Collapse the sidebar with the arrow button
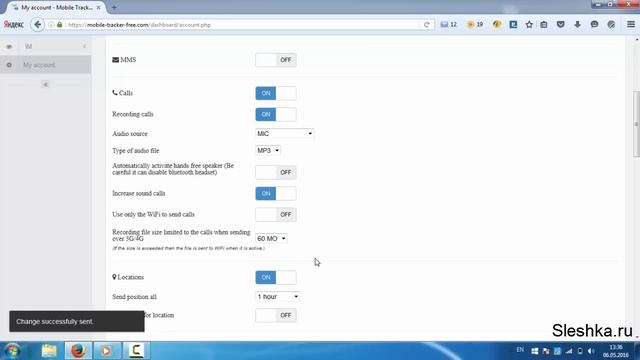 (45, 84)
